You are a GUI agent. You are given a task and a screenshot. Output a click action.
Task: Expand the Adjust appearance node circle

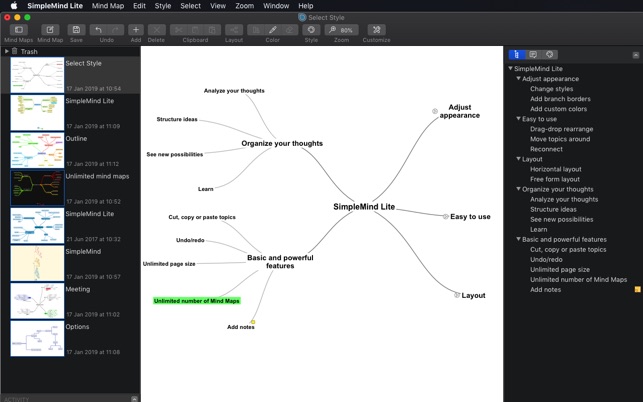click(x=435, y=111)
